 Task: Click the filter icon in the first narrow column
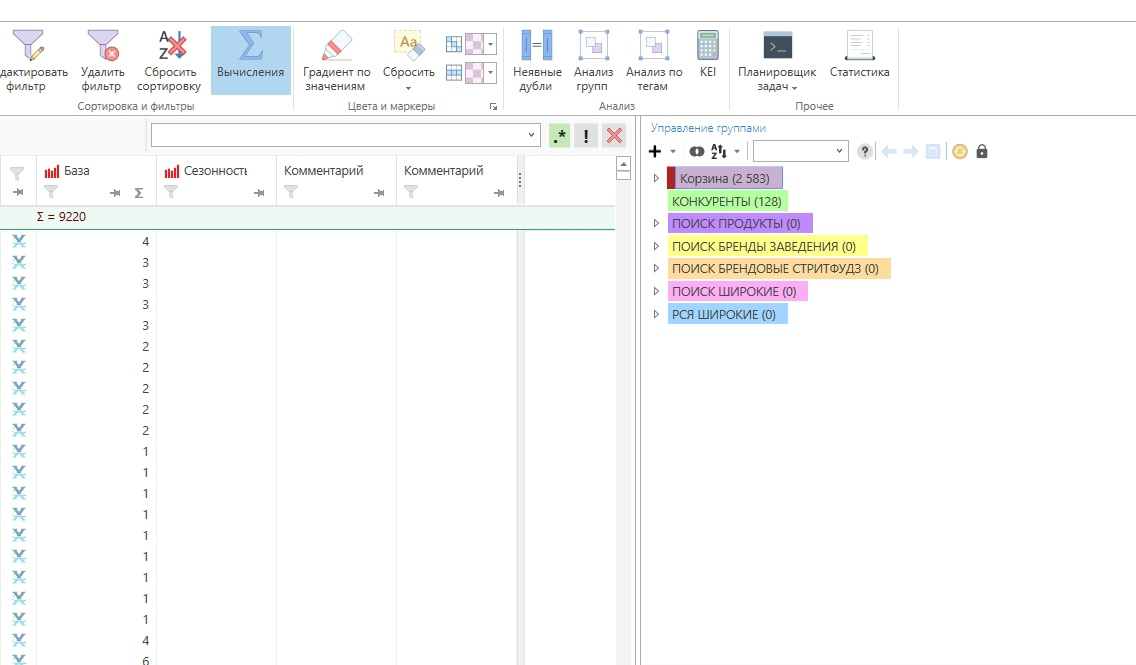[17, 173]
